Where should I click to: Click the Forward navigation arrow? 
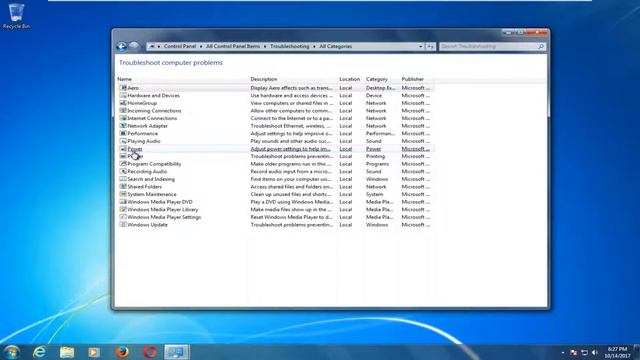(x=134, y=46)
